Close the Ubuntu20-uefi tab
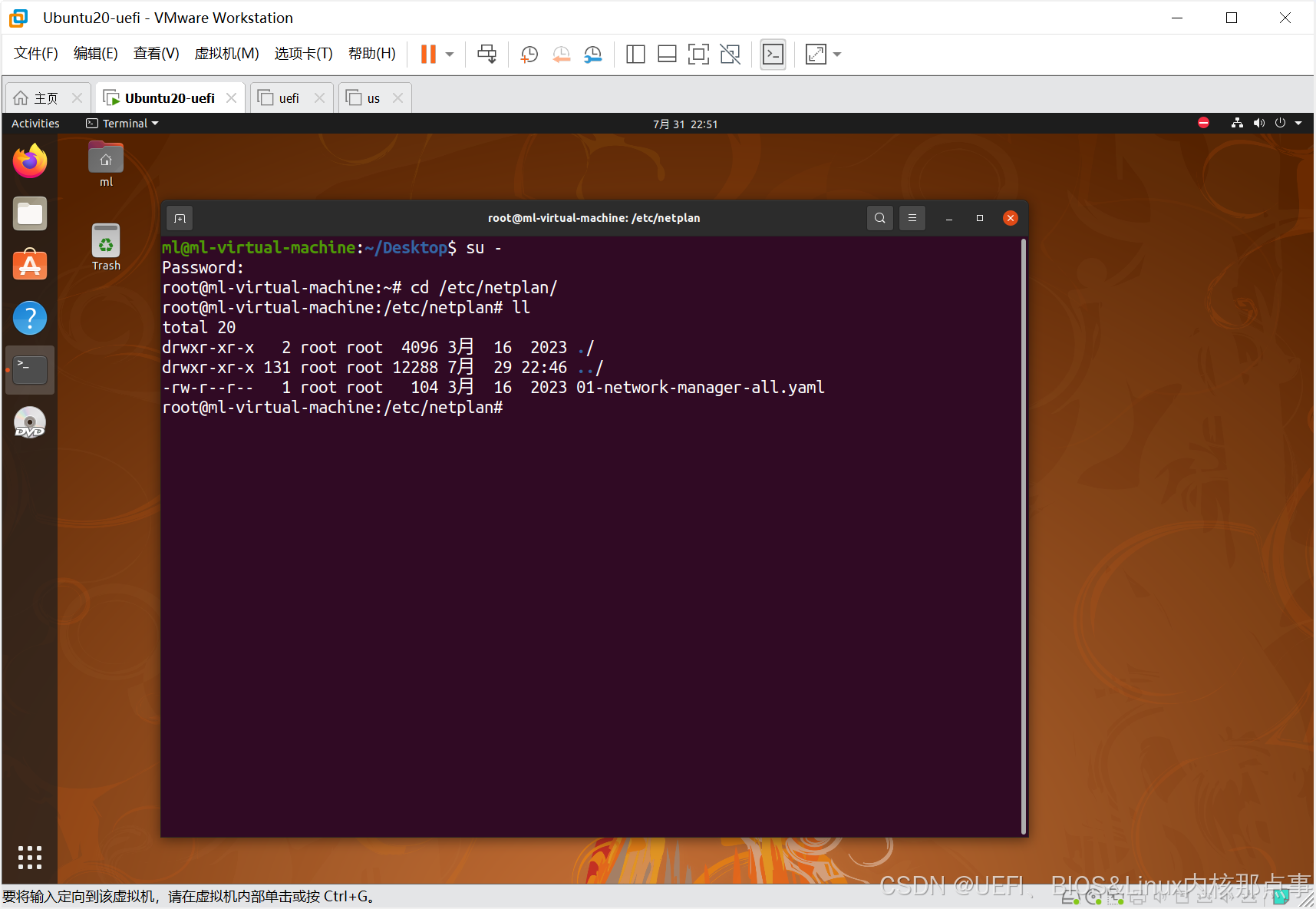 pyautogui.click(x=231, y=98)
